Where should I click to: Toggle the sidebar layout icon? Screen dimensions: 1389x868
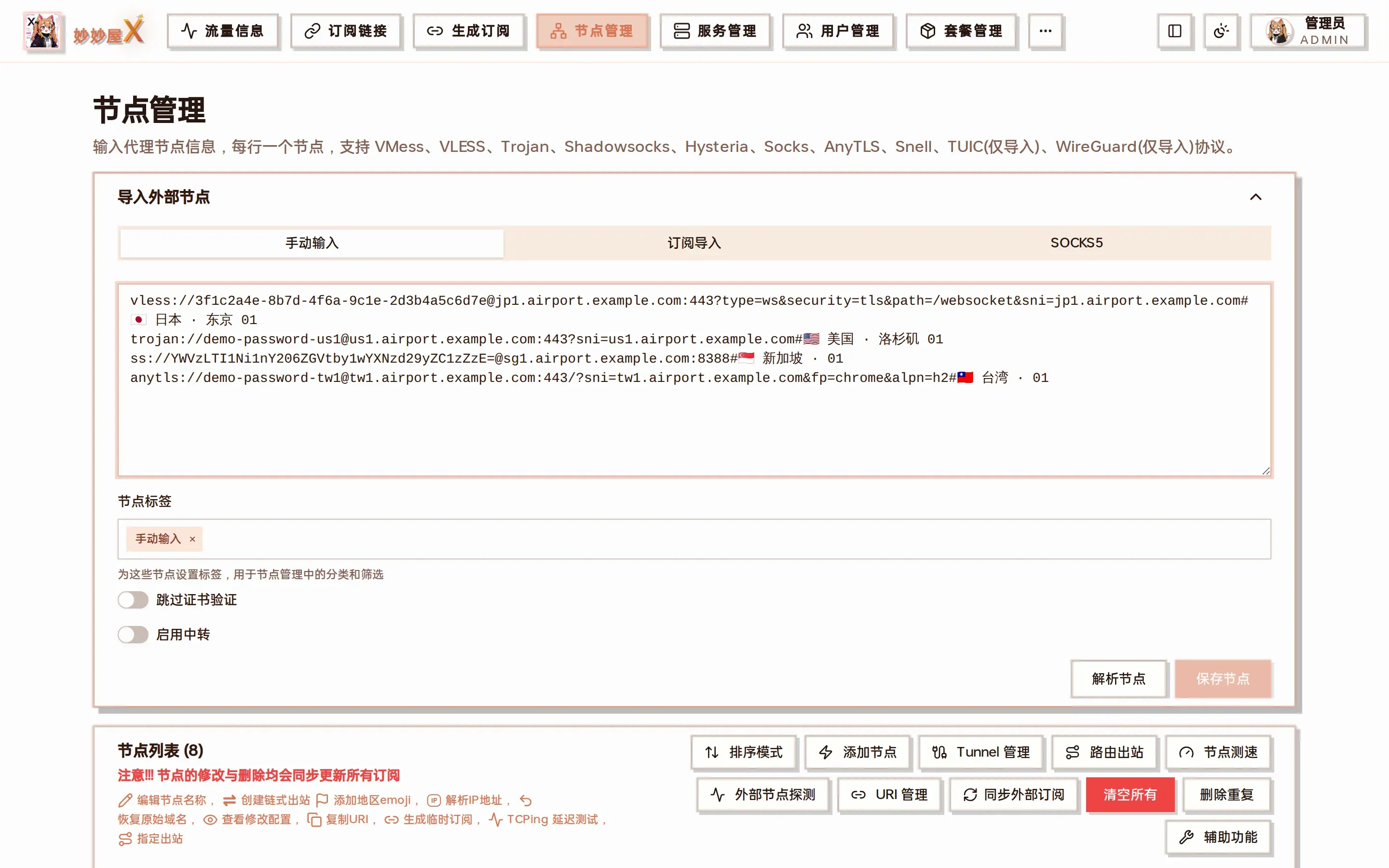click(x=1174, y=31)
